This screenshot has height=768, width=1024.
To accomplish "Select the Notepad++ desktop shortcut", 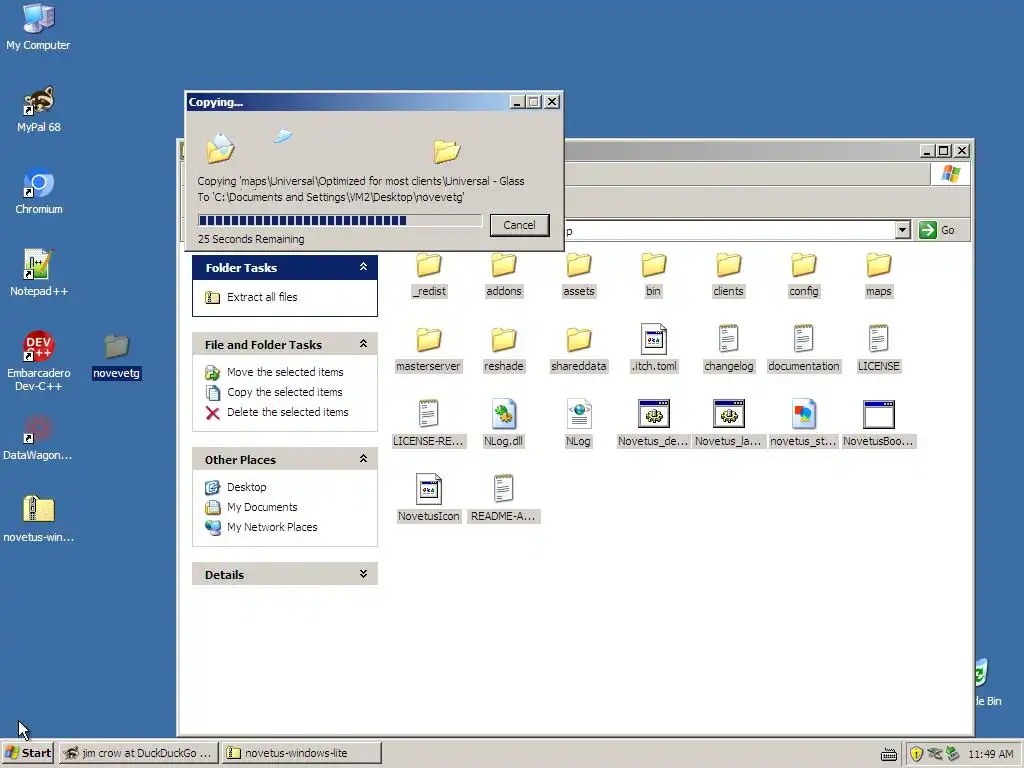I will [39, 274].
